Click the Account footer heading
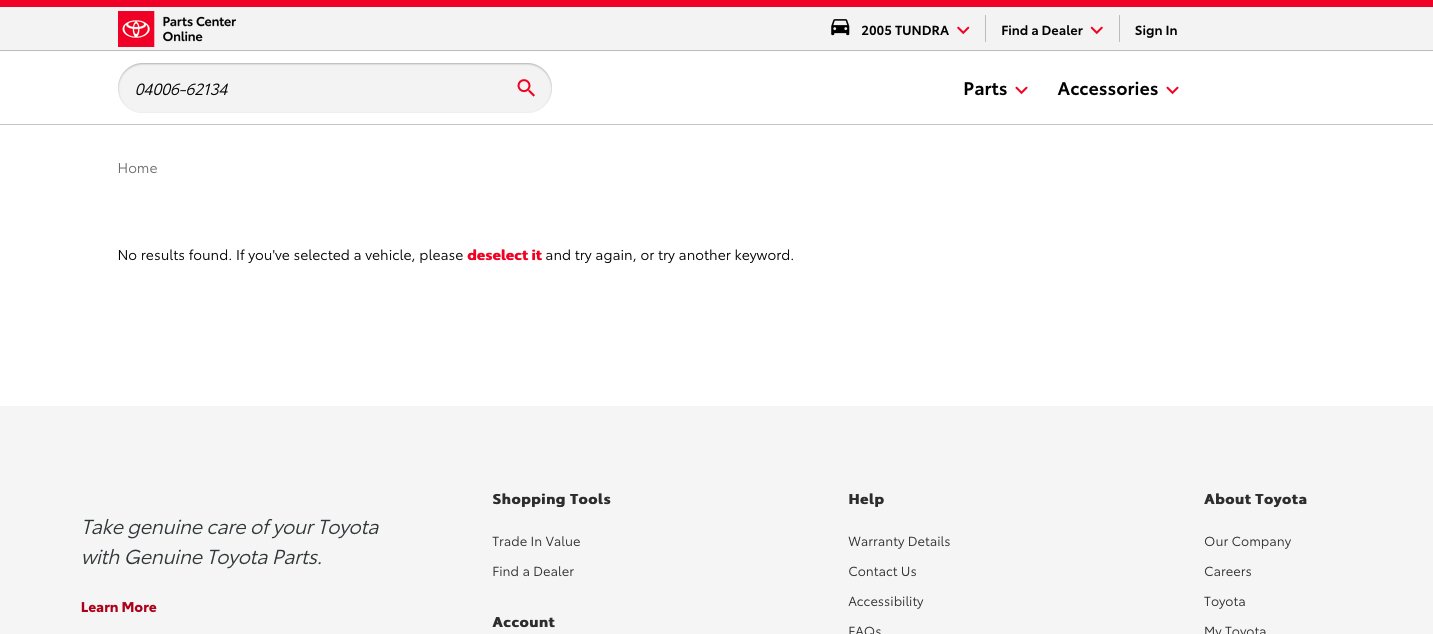The image size is (1433, 634). click(523, 622)
